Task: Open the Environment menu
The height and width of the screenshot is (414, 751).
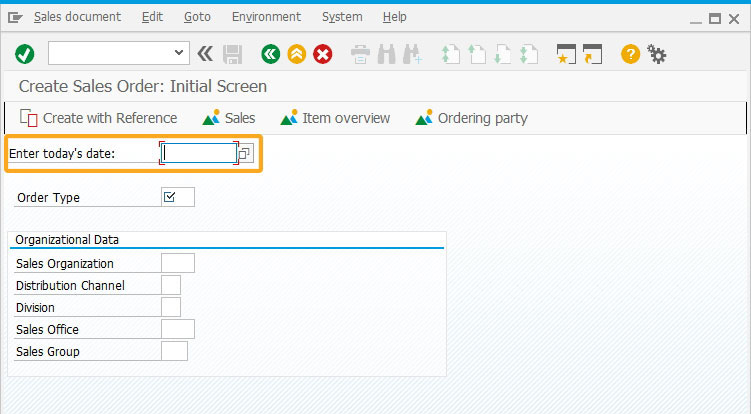Action: (266, 17)
